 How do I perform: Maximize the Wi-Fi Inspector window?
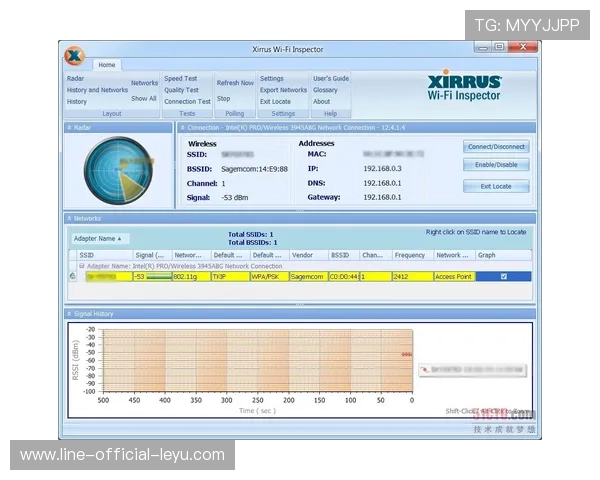pyautogui.click(x=499, y=47)
